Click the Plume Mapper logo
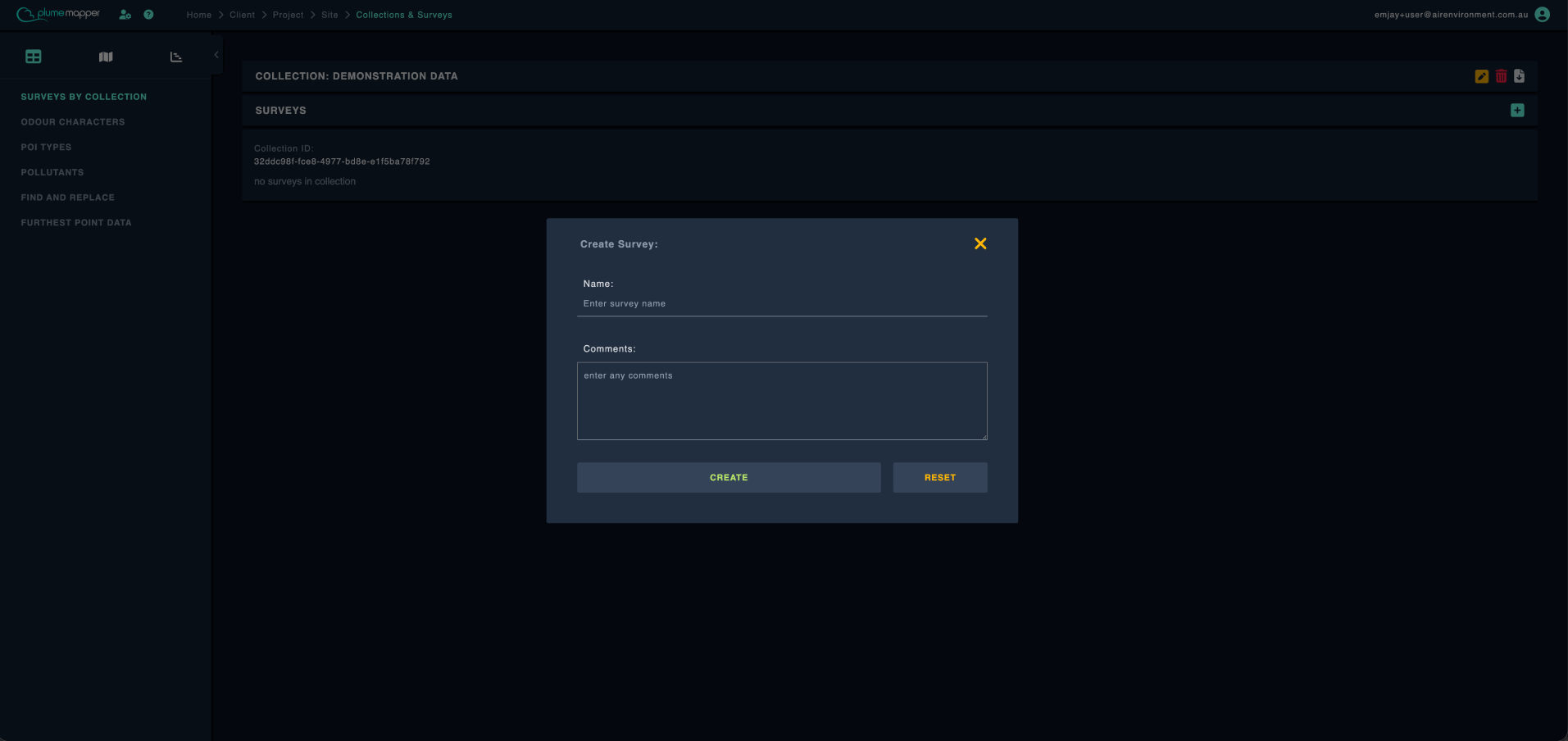This screenshot has width=1568, height=741. click(58, 14)
